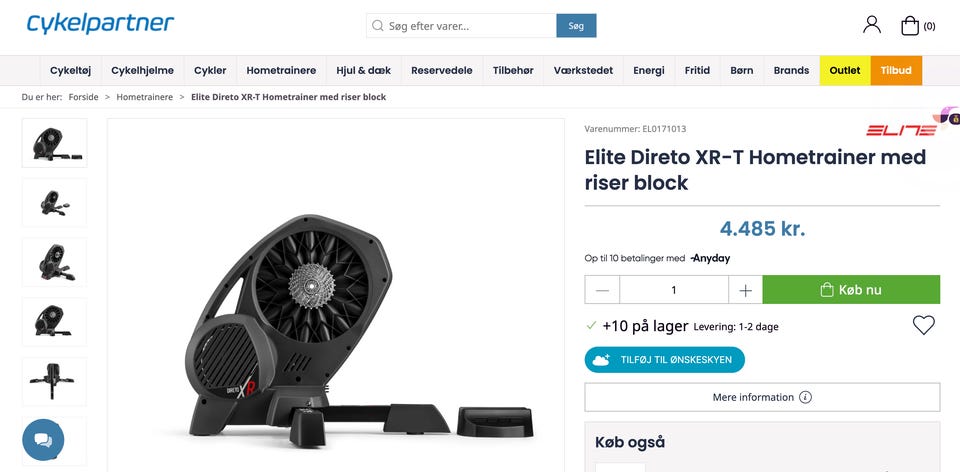Select the first product thumbnail image
The height and width of the screenshot is (472, 960).
(54, 143)
